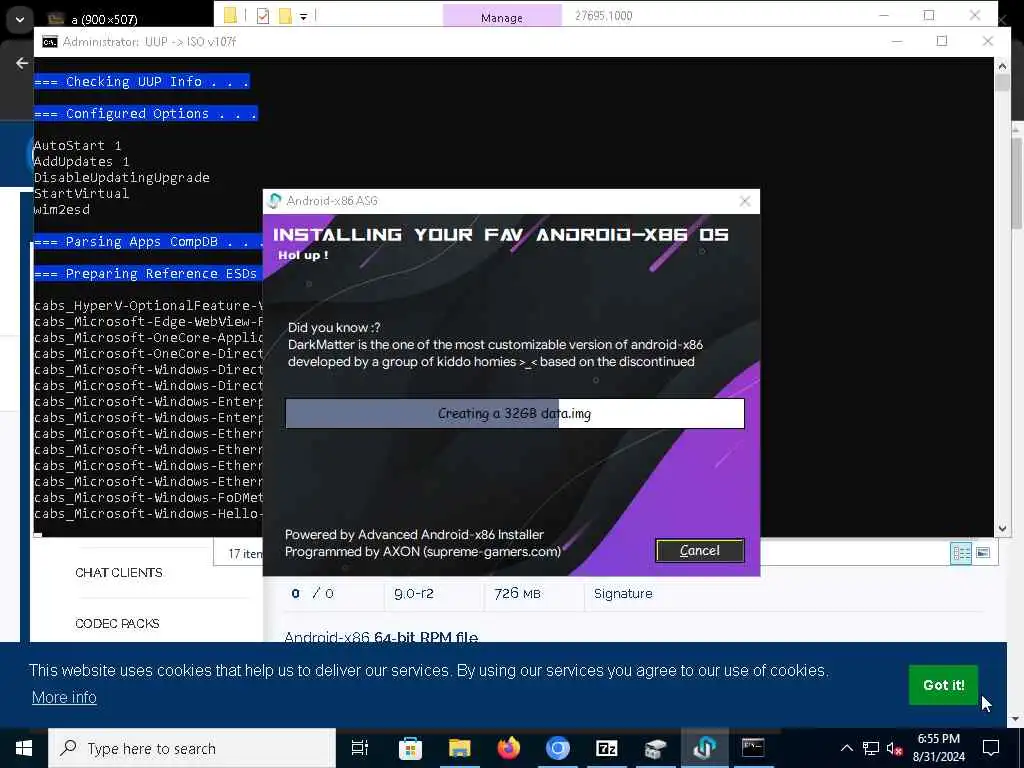Maximize the Administrator UUP -> ISO window
Image resolution: width=1024 pixels, height=768 pixels.
point(942,41)
